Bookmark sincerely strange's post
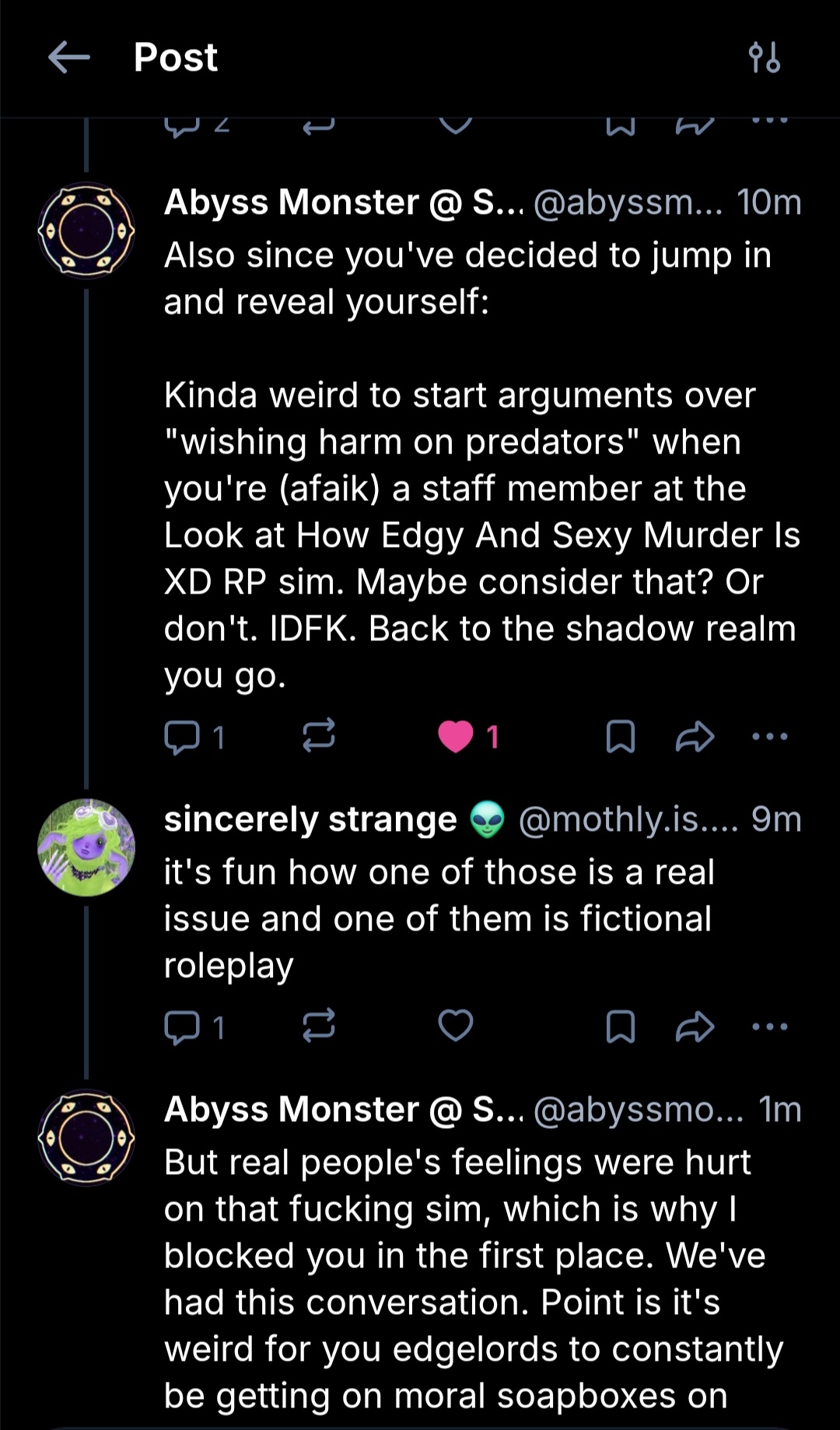 (x=620, y=1027)
